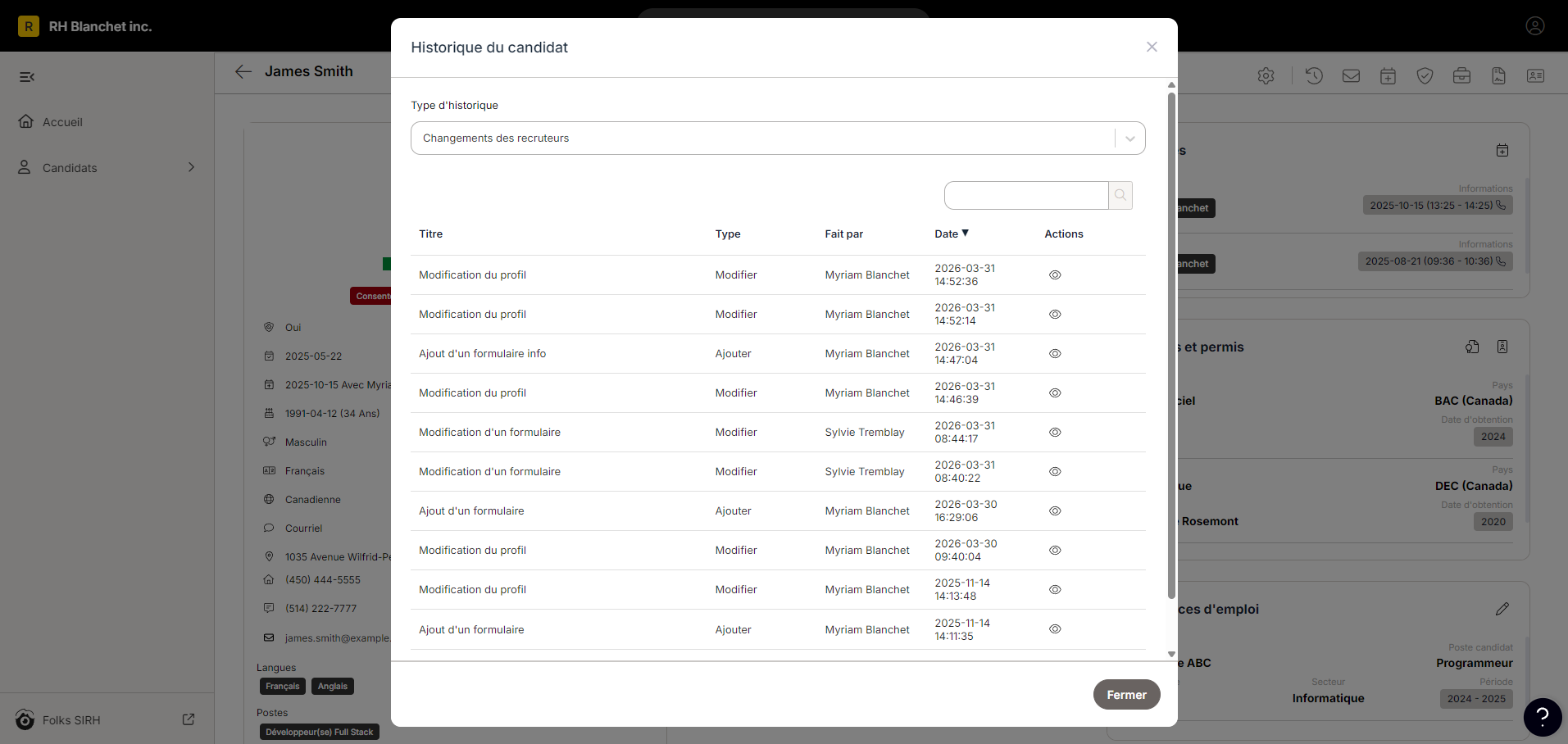
Task: Open the Type d'historique dropdown
Action: click(778, 138)
